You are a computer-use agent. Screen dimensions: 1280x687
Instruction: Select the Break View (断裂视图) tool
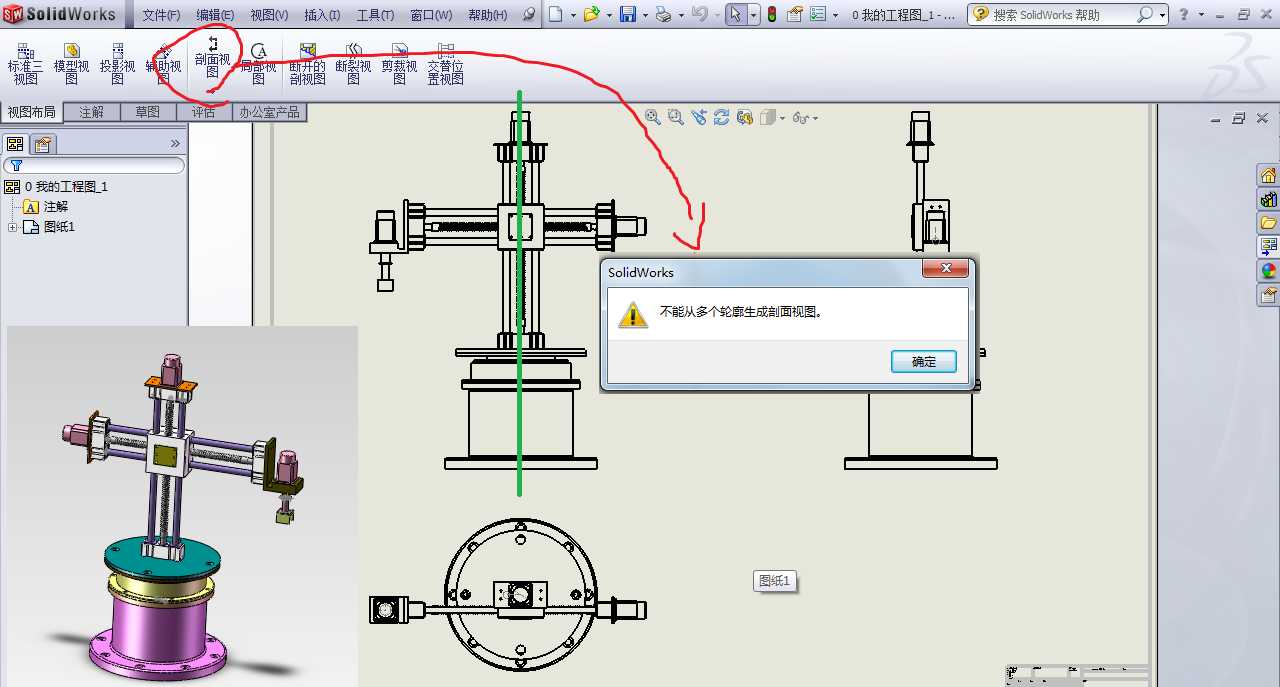tap(353, 64)
